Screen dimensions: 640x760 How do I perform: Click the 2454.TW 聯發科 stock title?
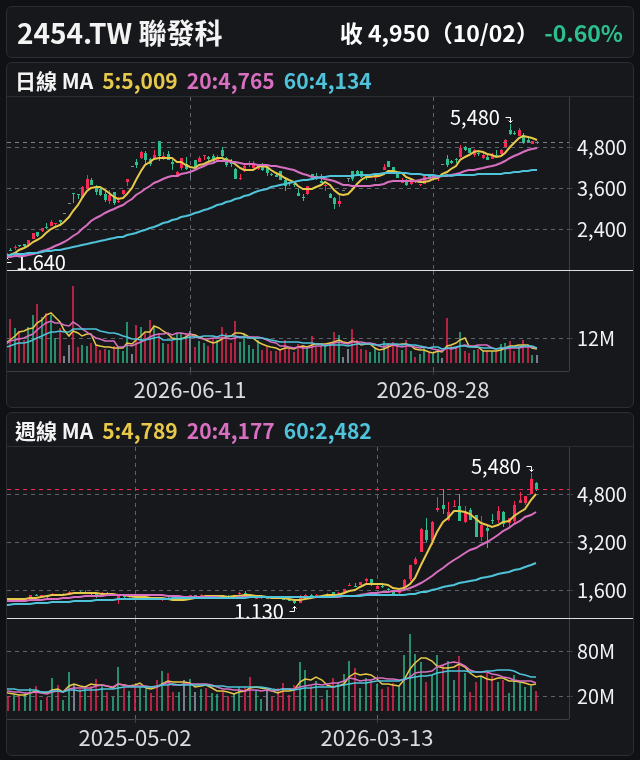(x=120, y=34)
